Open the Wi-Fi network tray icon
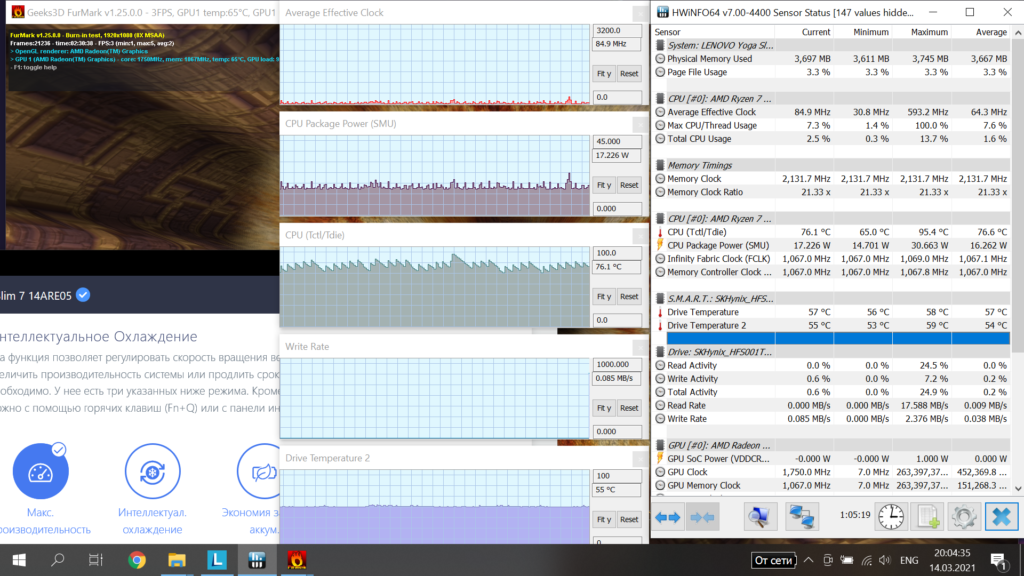The image size is (1024, 576). click(x=866, y=560)
